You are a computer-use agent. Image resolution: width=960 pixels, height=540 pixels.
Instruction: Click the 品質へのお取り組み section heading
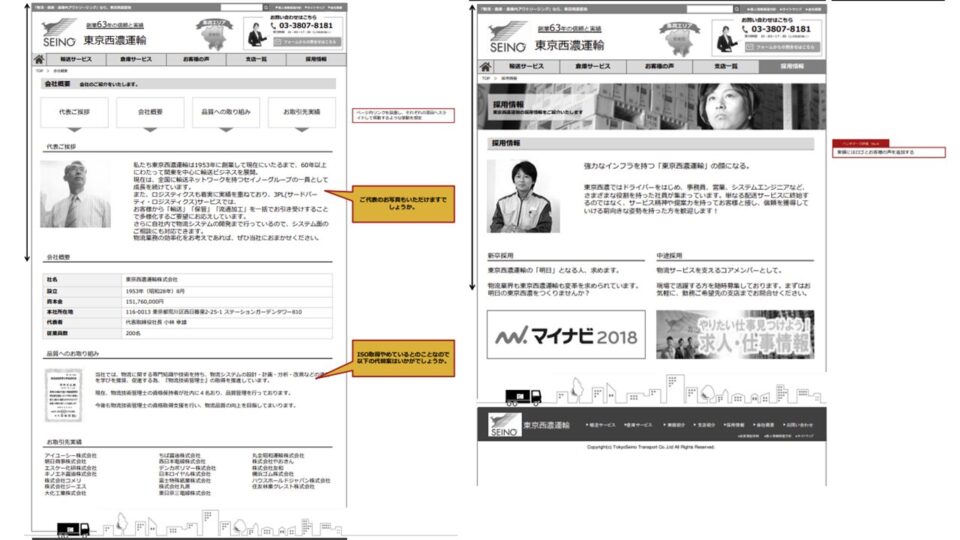pos(73,353)
